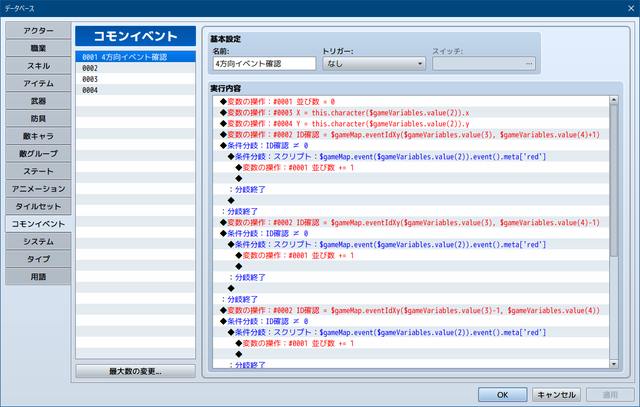The height and width of the screenshot is (407, 640).
Task: Open the アクター tab
Action: (38, 31)
